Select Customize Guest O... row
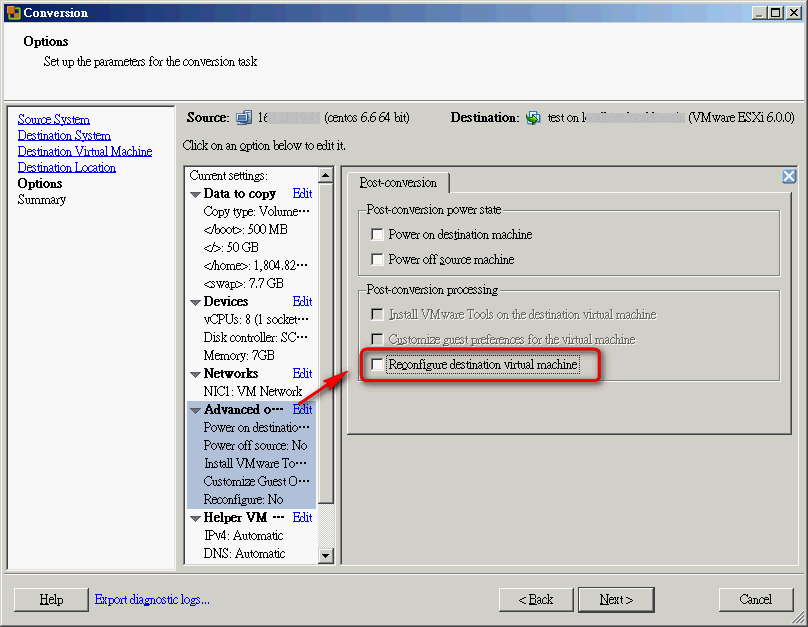This screenshot has height=627, width=808. [251, 481]
